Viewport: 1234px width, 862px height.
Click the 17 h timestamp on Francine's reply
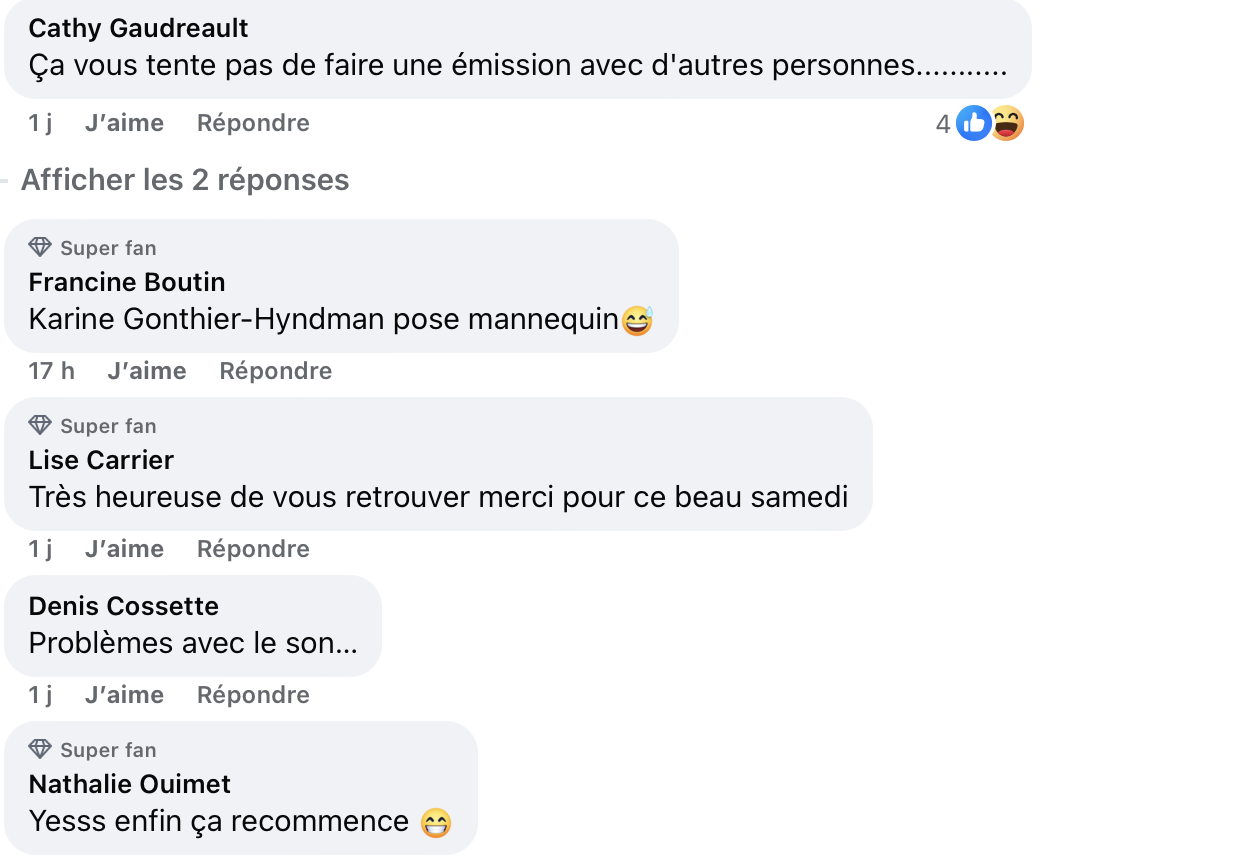point(51,370)
